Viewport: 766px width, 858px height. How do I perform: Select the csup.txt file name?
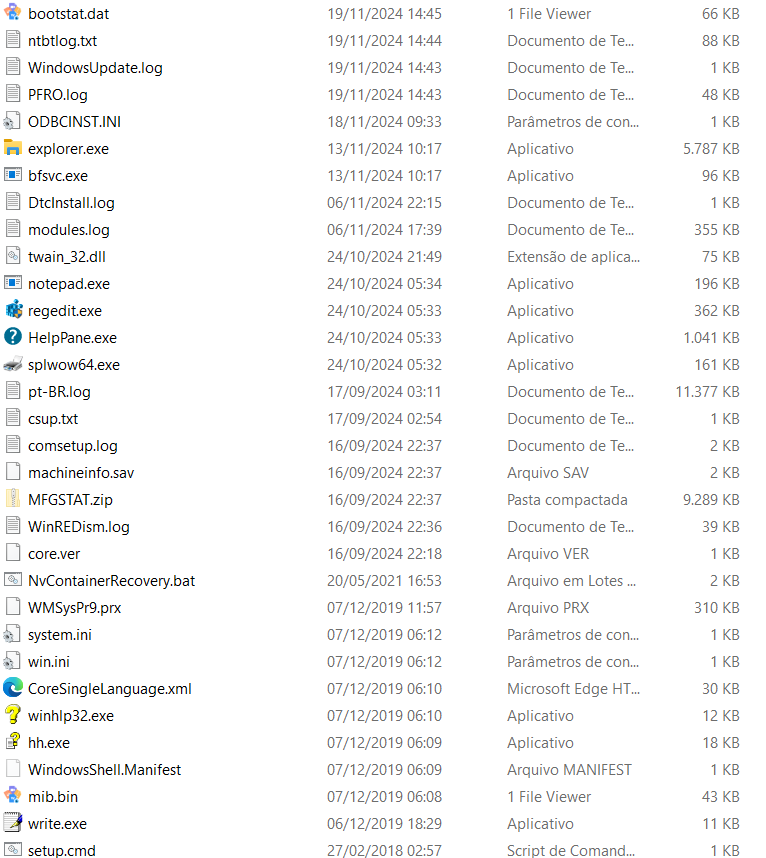[53, 419]
